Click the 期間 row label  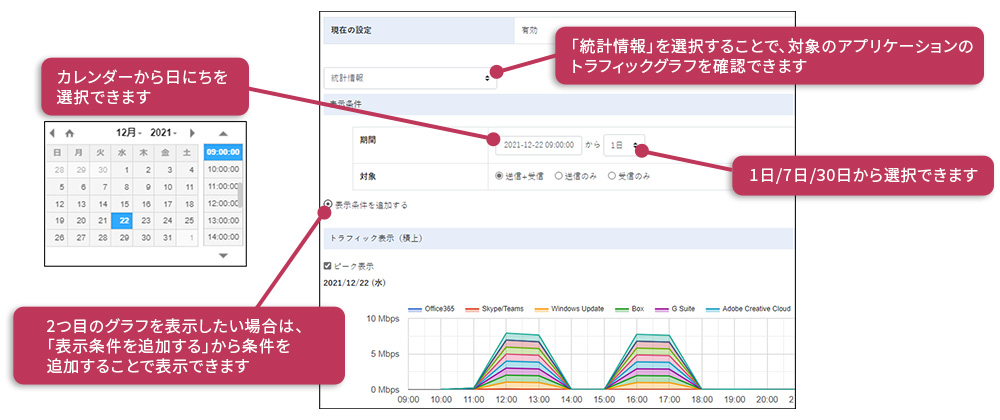tap(368, 141)
